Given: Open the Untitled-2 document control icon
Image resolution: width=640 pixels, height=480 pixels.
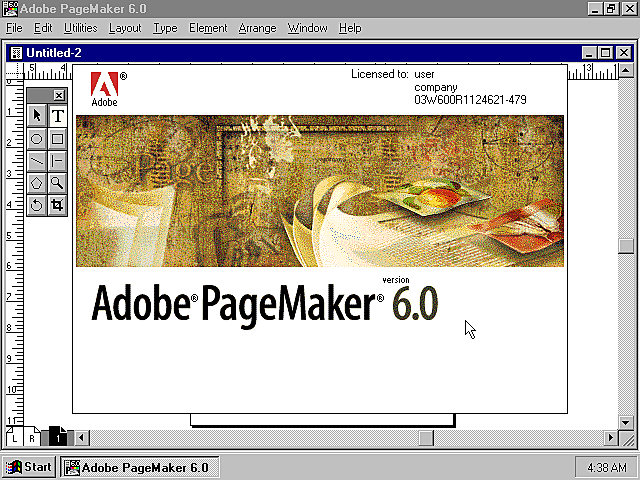Looking at the screenshot, I should pyautogui.click(x=16, y=53).
